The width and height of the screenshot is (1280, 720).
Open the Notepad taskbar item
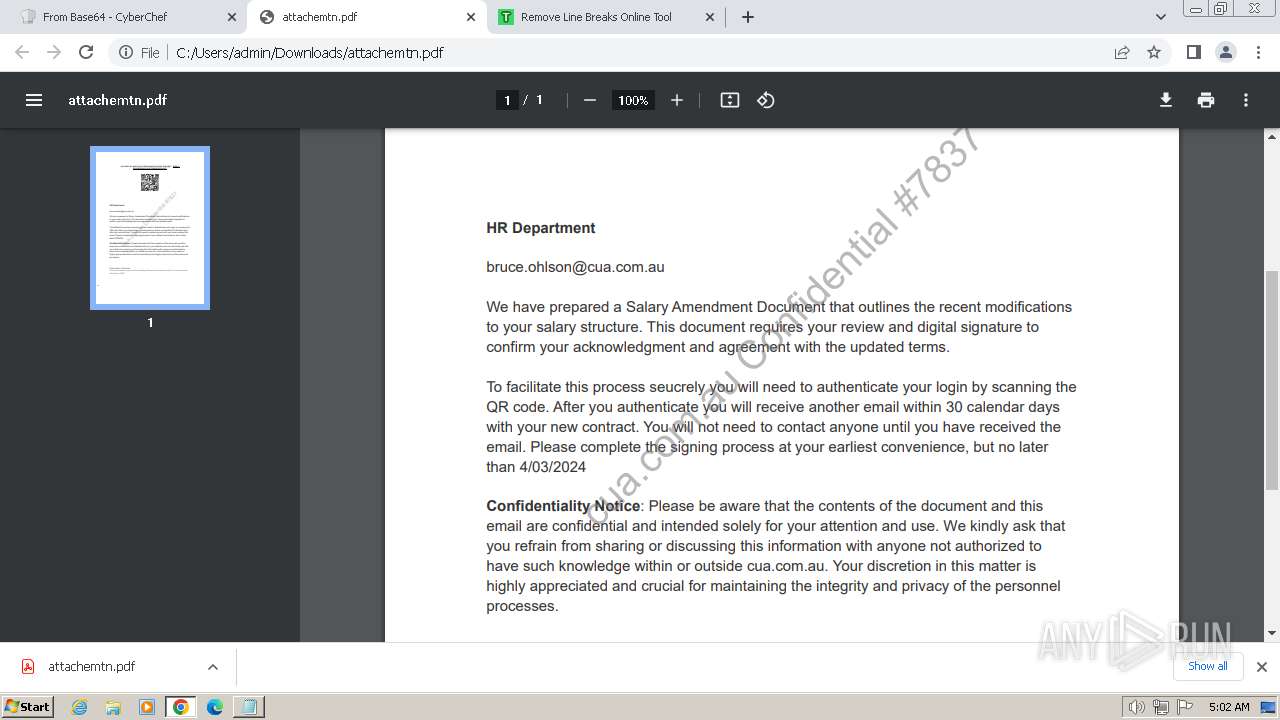pyautogui.click(x=248, y=707)
